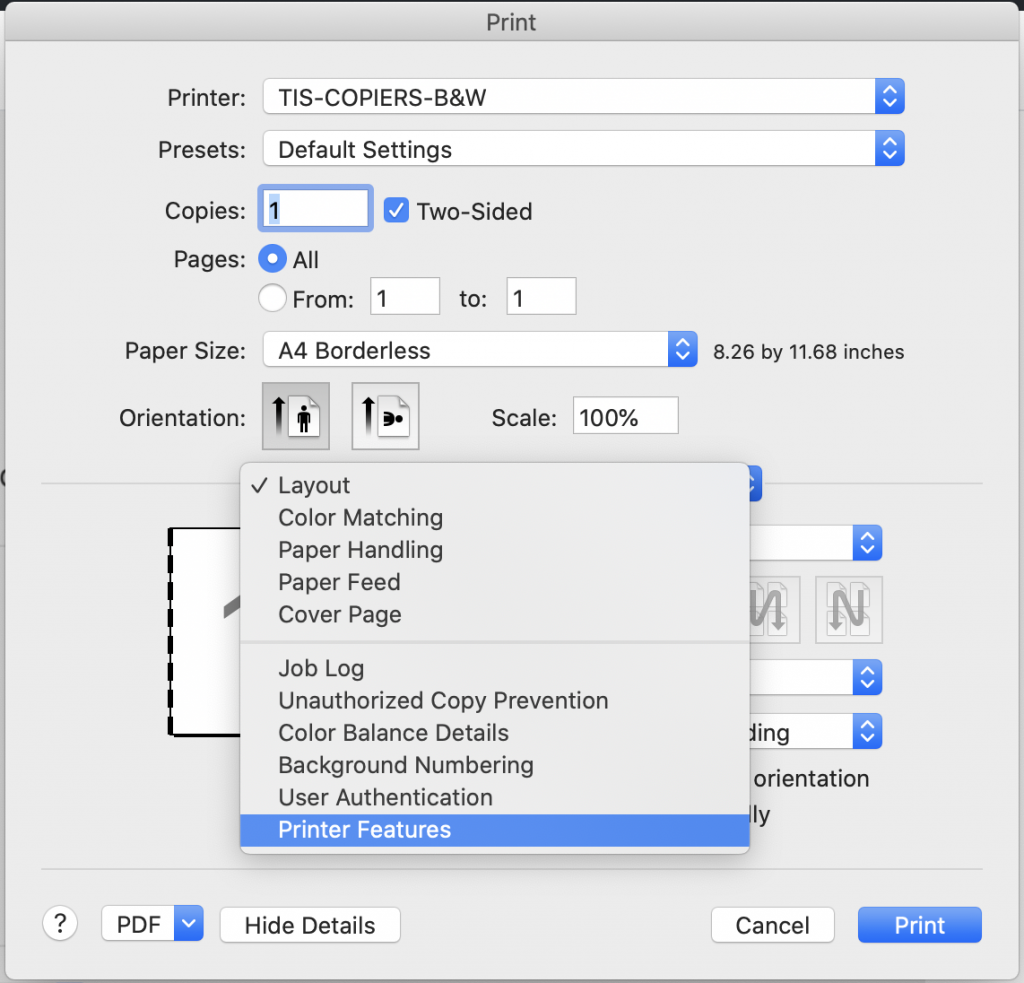This screenshot has height=983, width=1024.
Task: Select portrait orientation icon
Action: [x=295, y=416]
